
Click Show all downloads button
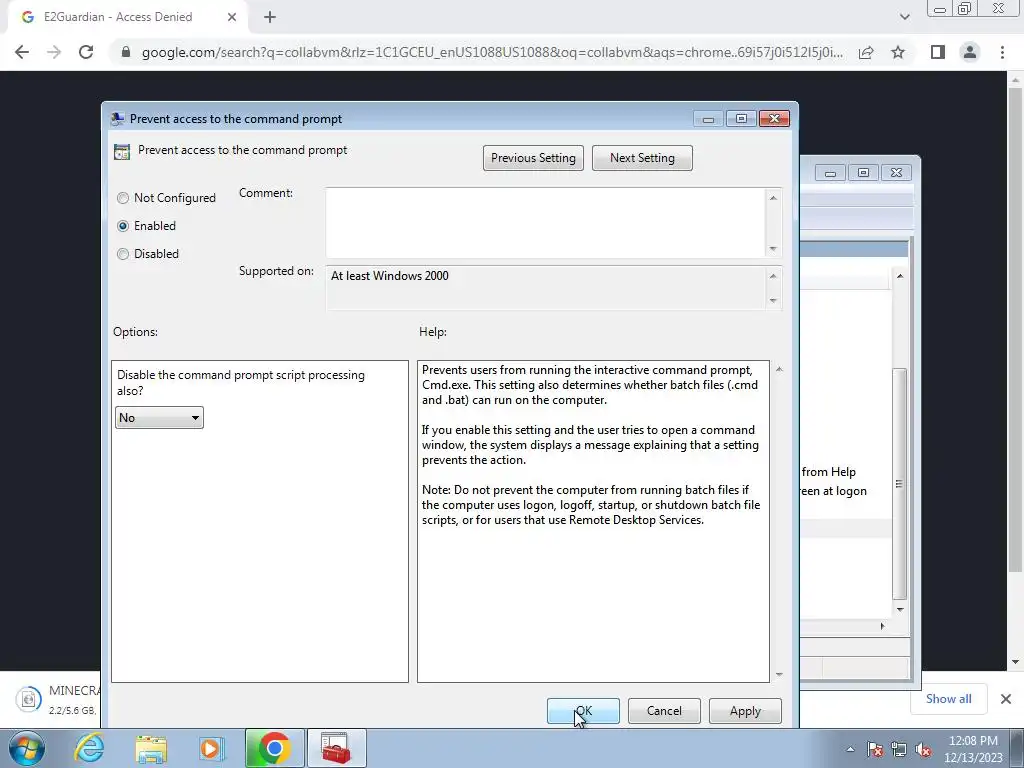pos(948,699)
